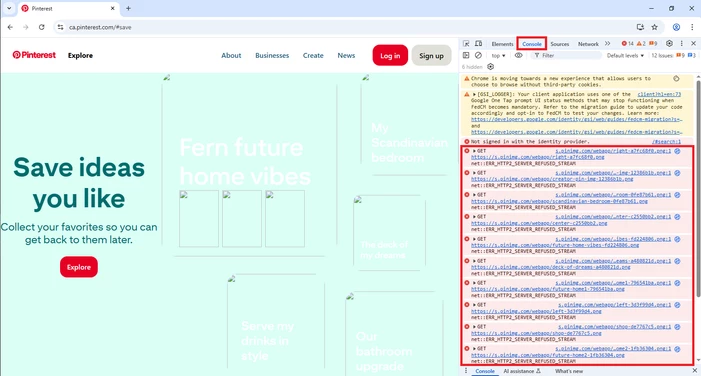Image resolution: width=701 pixels, height=376 pixels.
Task: Click AI assist icon on future-home2 error
Action: click(x=677, y=349)
